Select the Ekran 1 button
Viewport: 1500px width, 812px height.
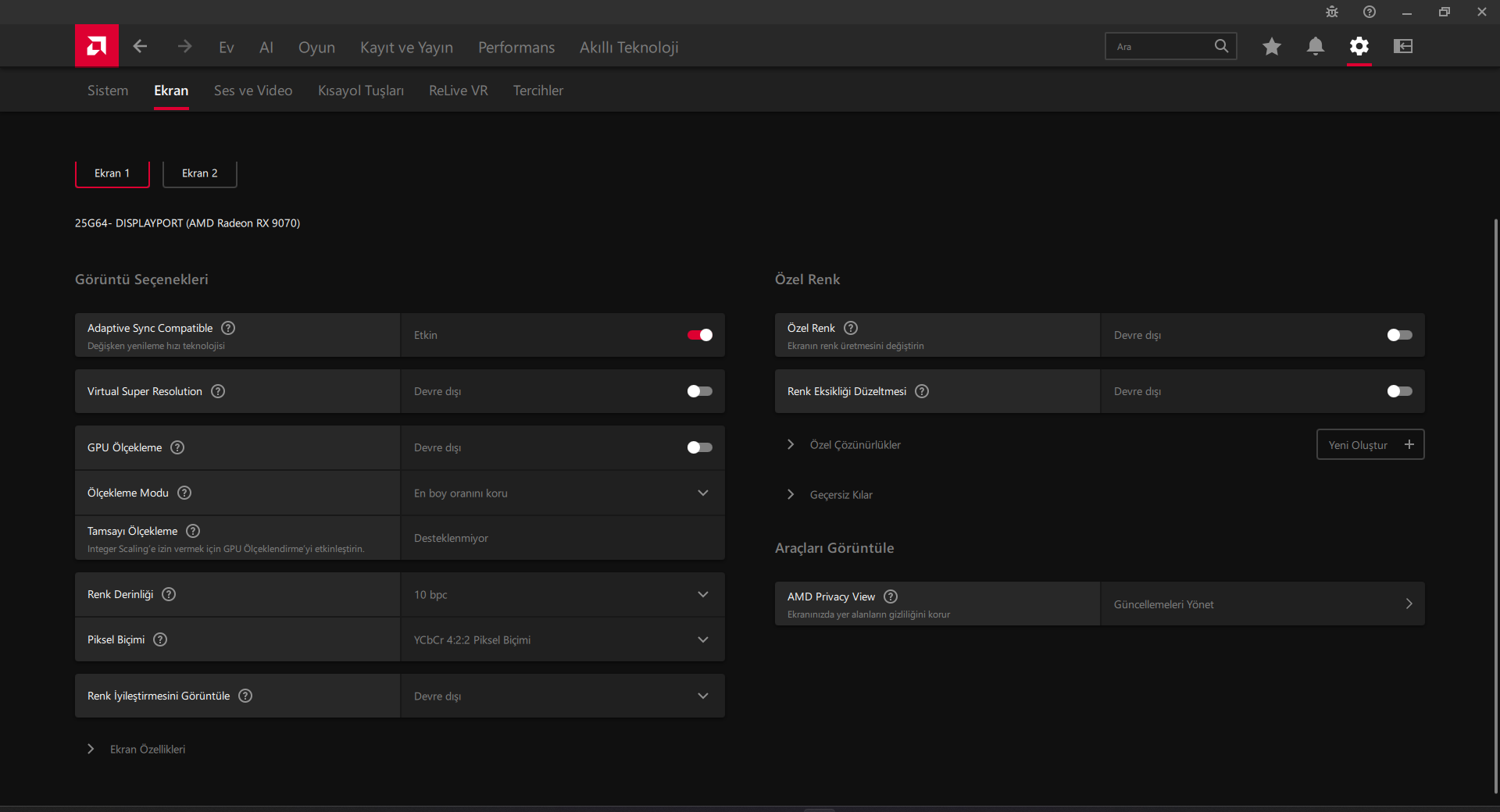112,173
